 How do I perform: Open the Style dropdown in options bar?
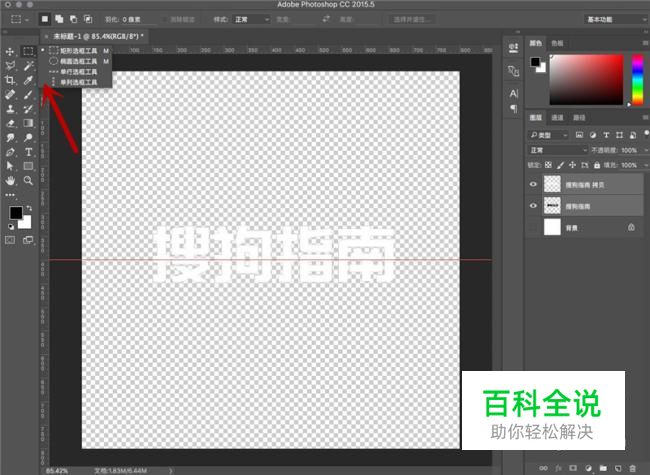tap(252, 19)
